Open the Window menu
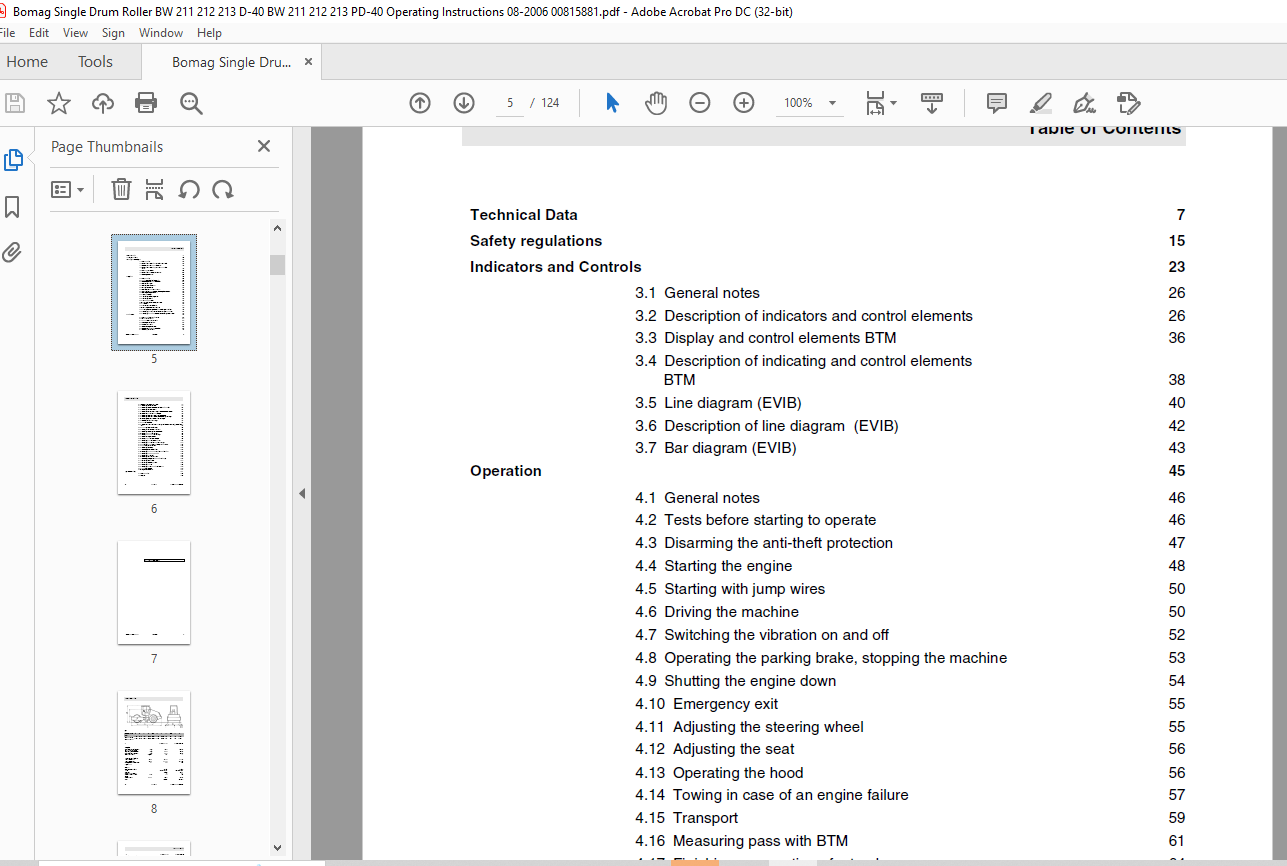 click(x=161, y=33)
